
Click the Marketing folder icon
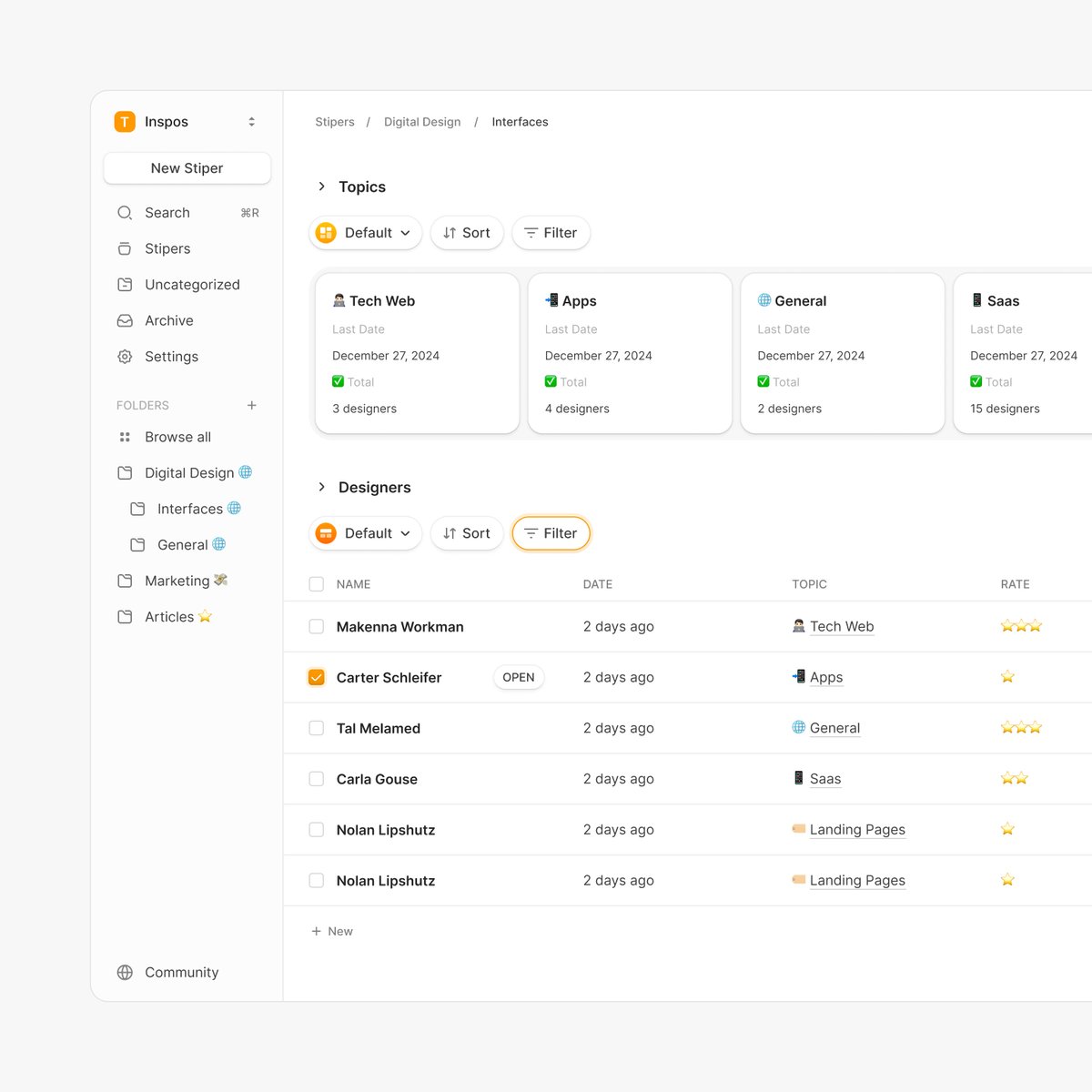pyautogui.click(x=125, y=581)
